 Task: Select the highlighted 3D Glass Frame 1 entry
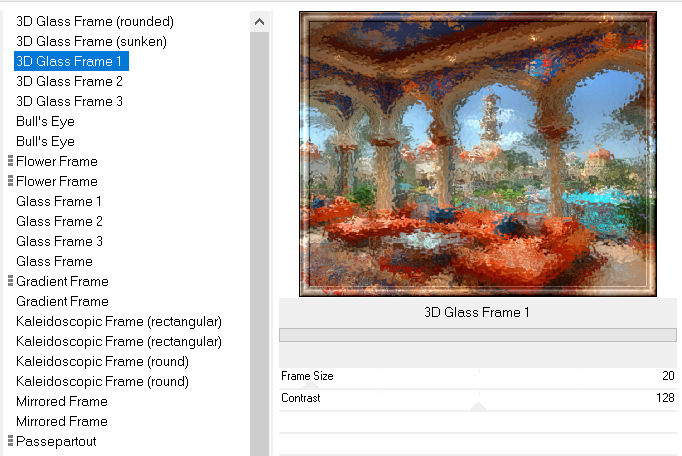(x=70, y=61)
